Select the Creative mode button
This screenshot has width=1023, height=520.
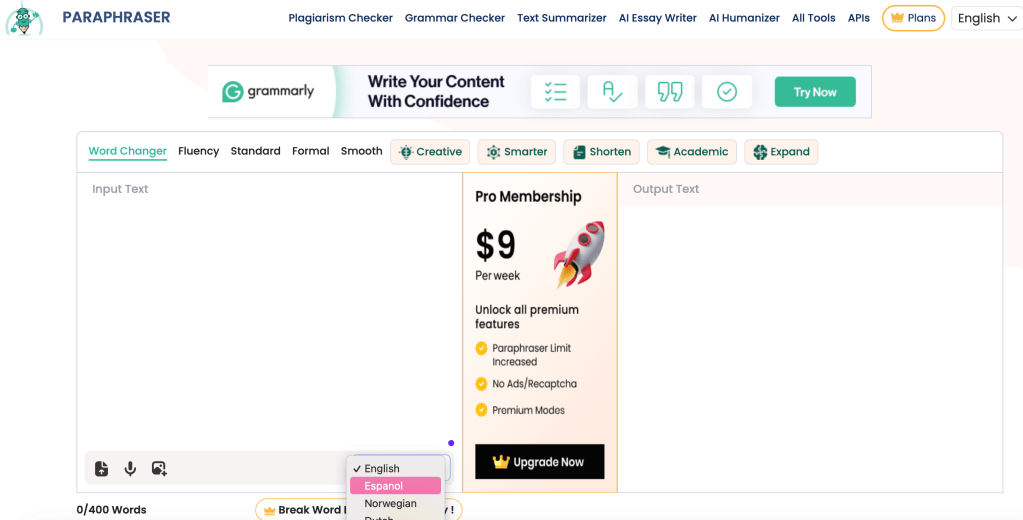click(x=430, y=152)
